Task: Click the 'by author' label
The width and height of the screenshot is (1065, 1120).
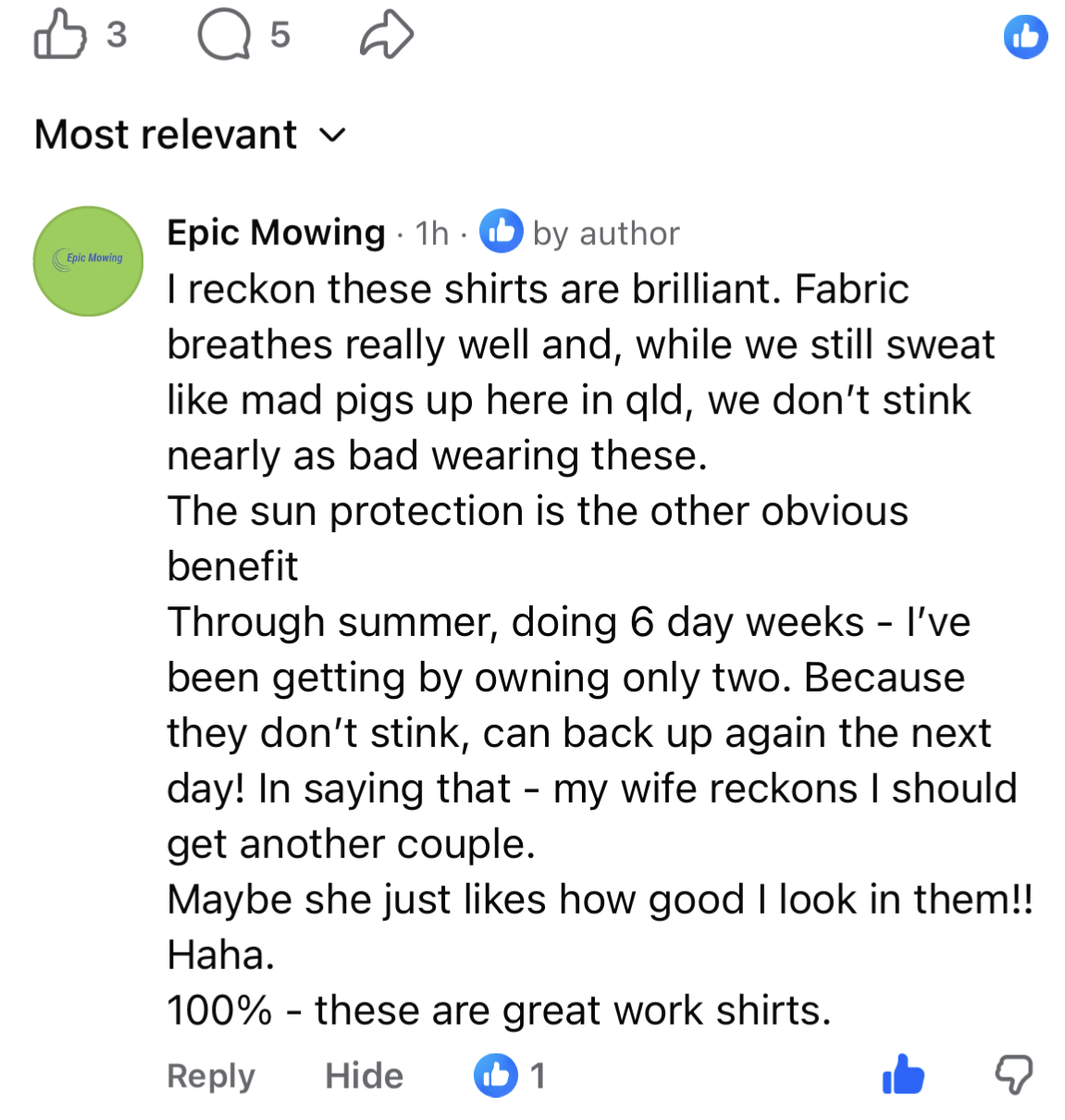Action: tap(606, 233)
